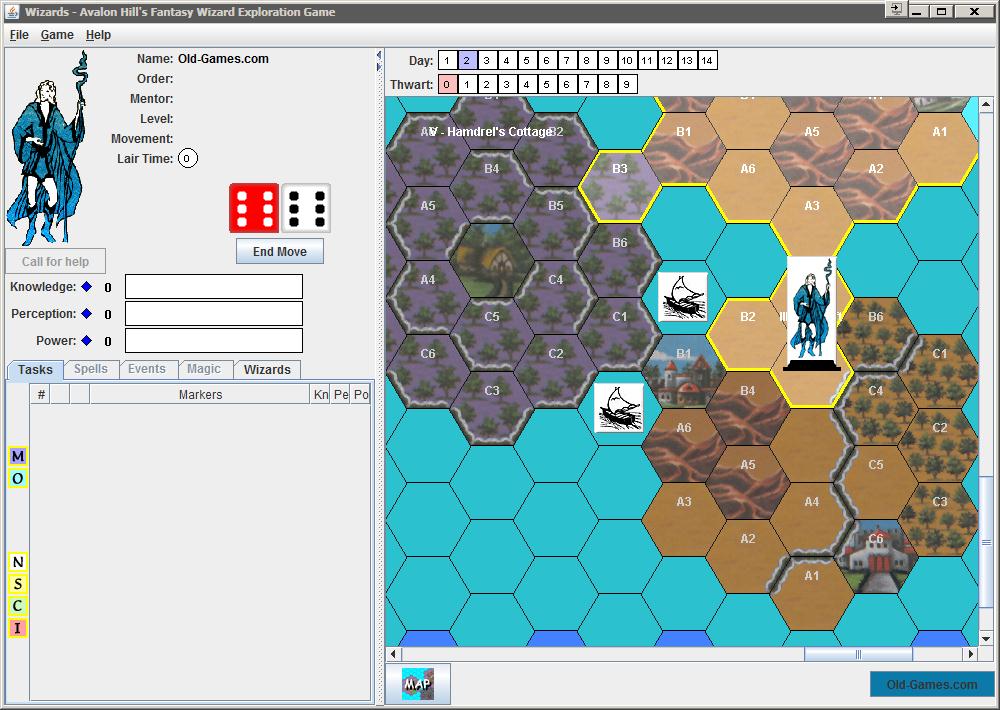This screenshot has height=710, width=1000.
Task: Switch to the Wizards tab
Action: coord(267,369)
